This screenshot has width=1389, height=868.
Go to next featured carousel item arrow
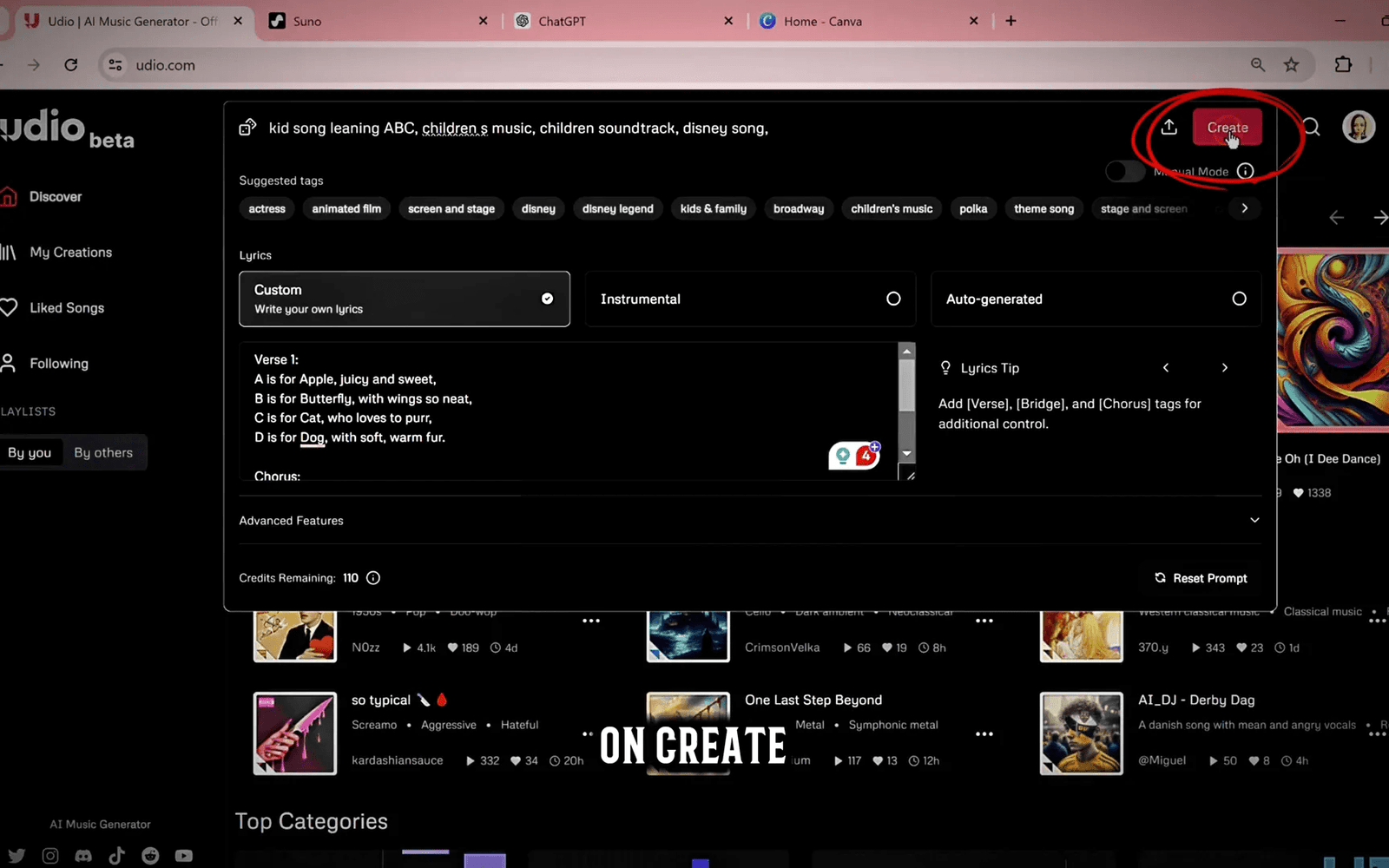1380,218
